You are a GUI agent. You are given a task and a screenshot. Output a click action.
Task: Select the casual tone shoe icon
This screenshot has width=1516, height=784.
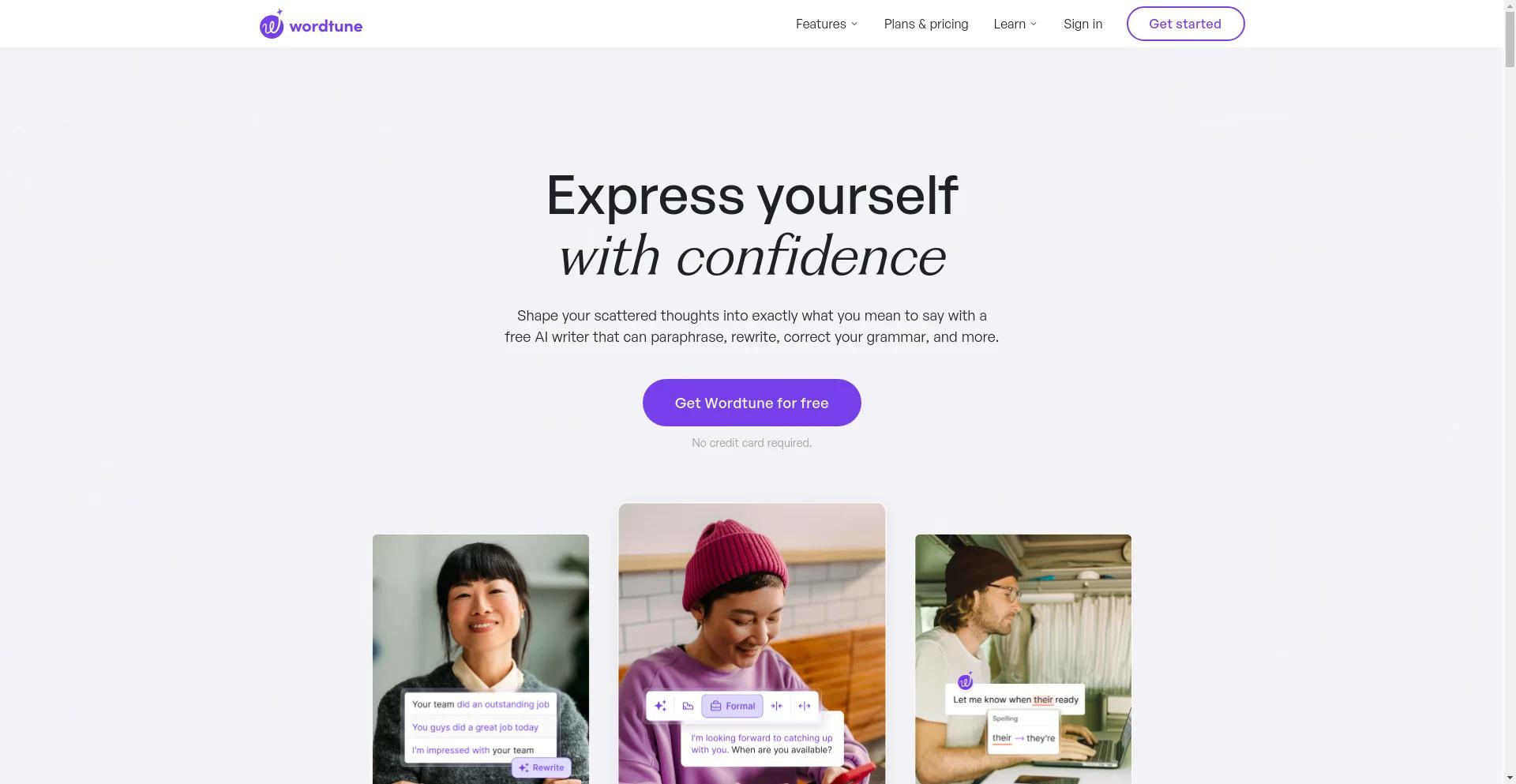click(688, 707)
